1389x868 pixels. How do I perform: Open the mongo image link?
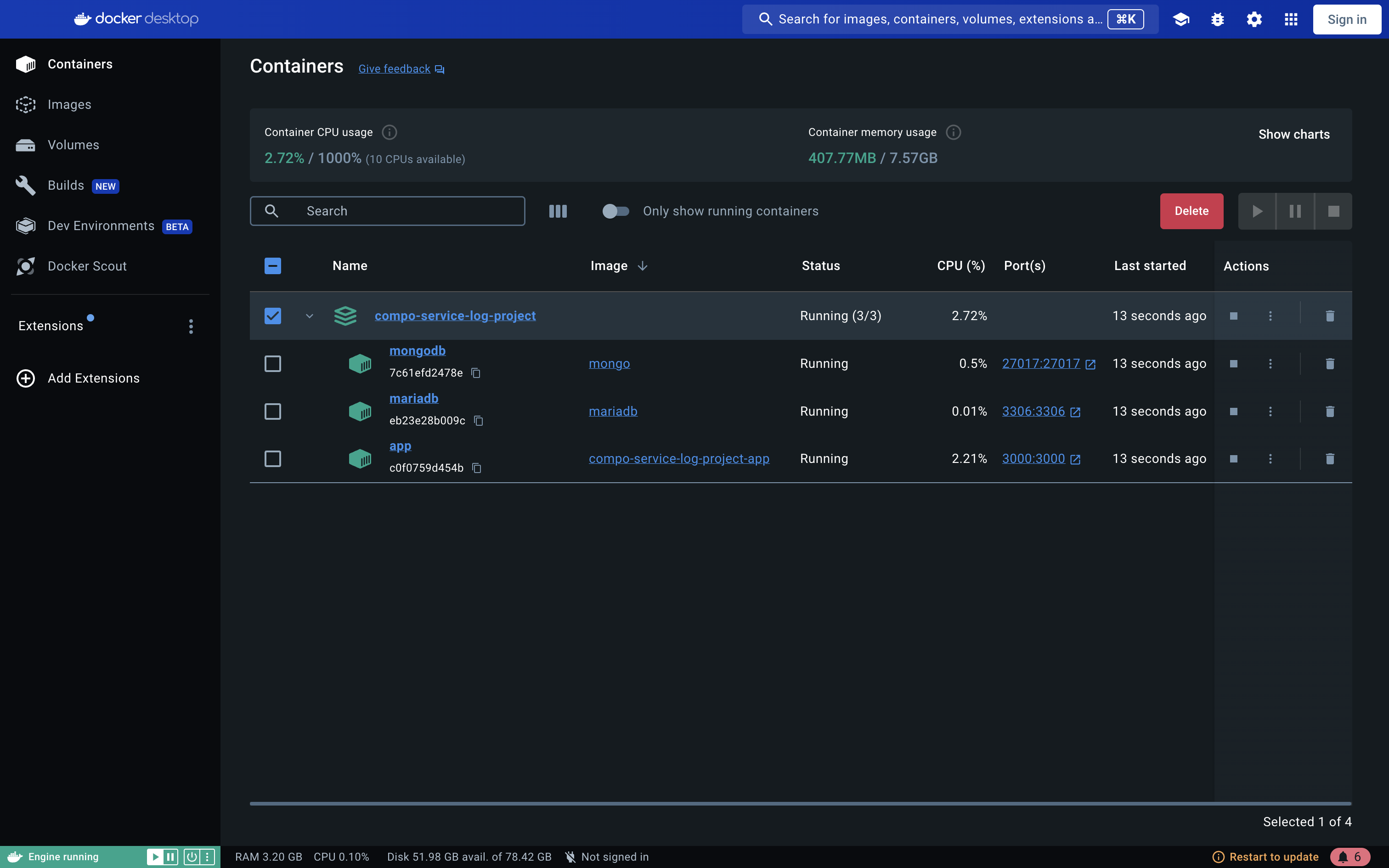click(x=609, y=363)
